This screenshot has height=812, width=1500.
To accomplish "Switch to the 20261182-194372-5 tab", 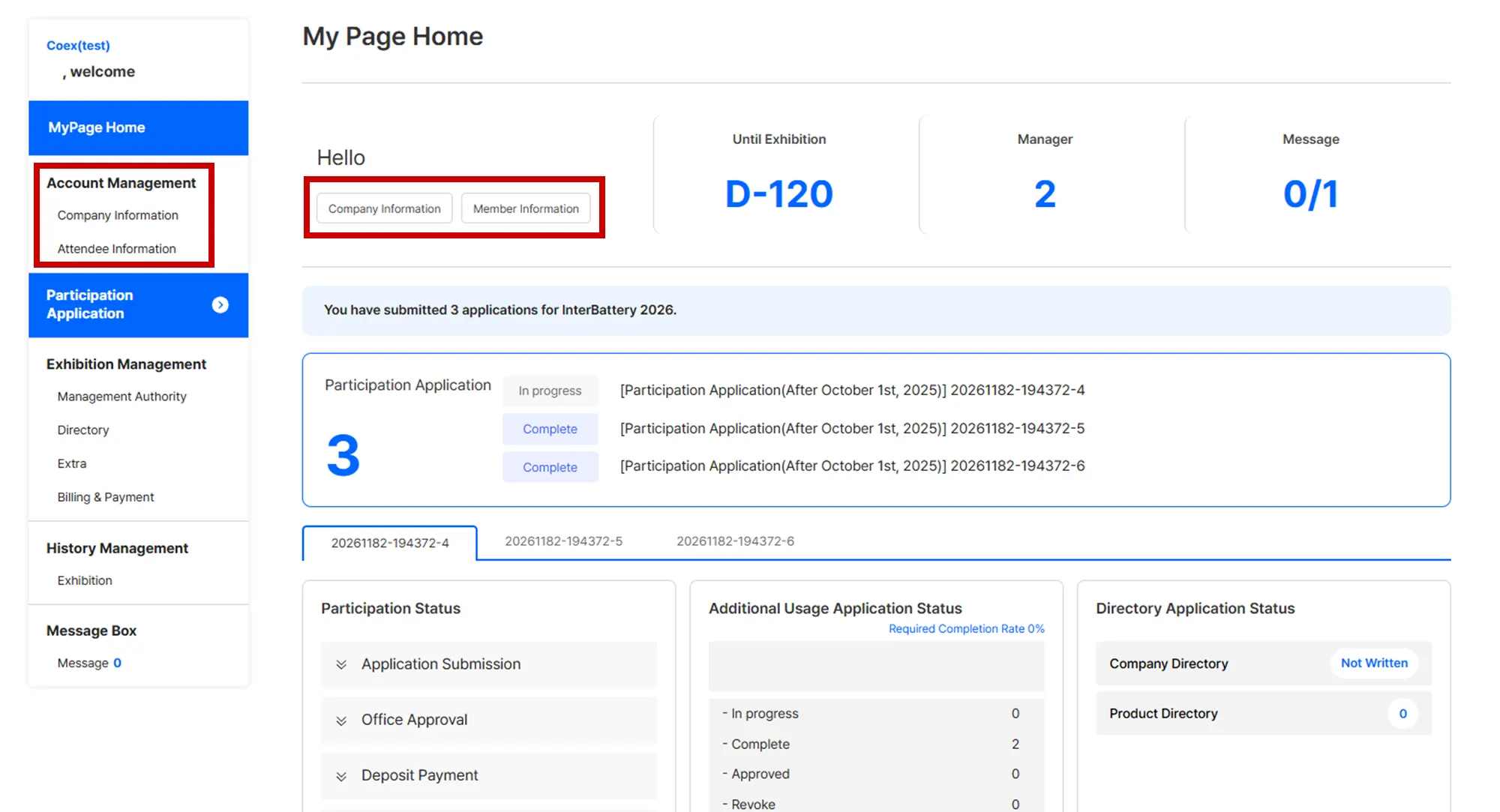I will [563, 541].
